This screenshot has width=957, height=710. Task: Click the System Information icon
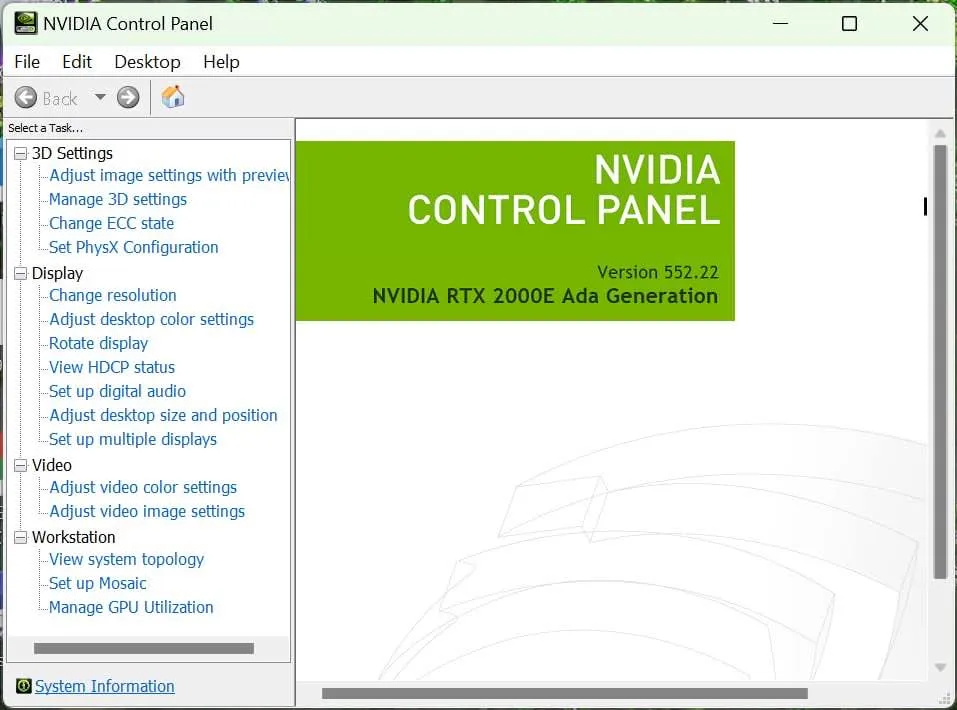(24, 686)
